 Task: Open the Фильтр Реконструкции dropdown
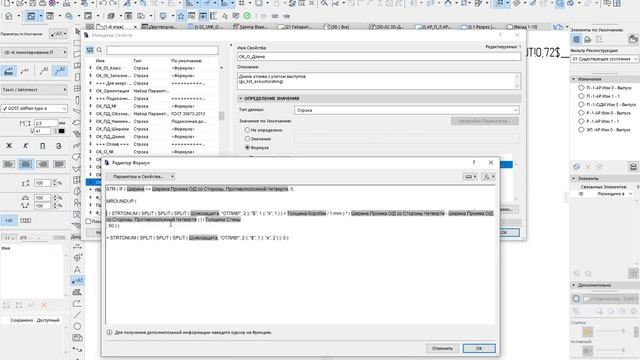604,59
